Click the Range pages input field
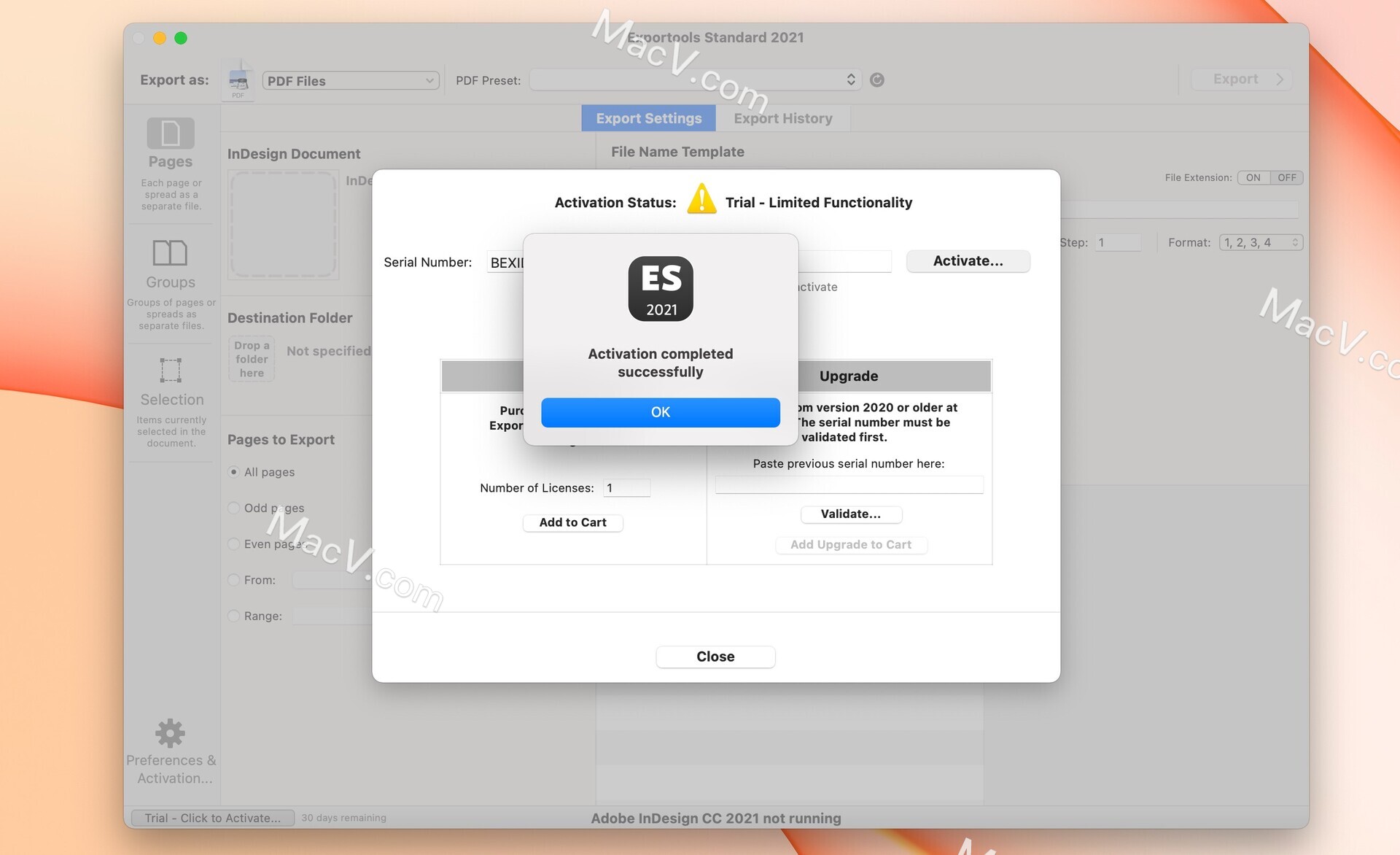This screenshot has width=1400, height=855. click(x=332, y=616)
